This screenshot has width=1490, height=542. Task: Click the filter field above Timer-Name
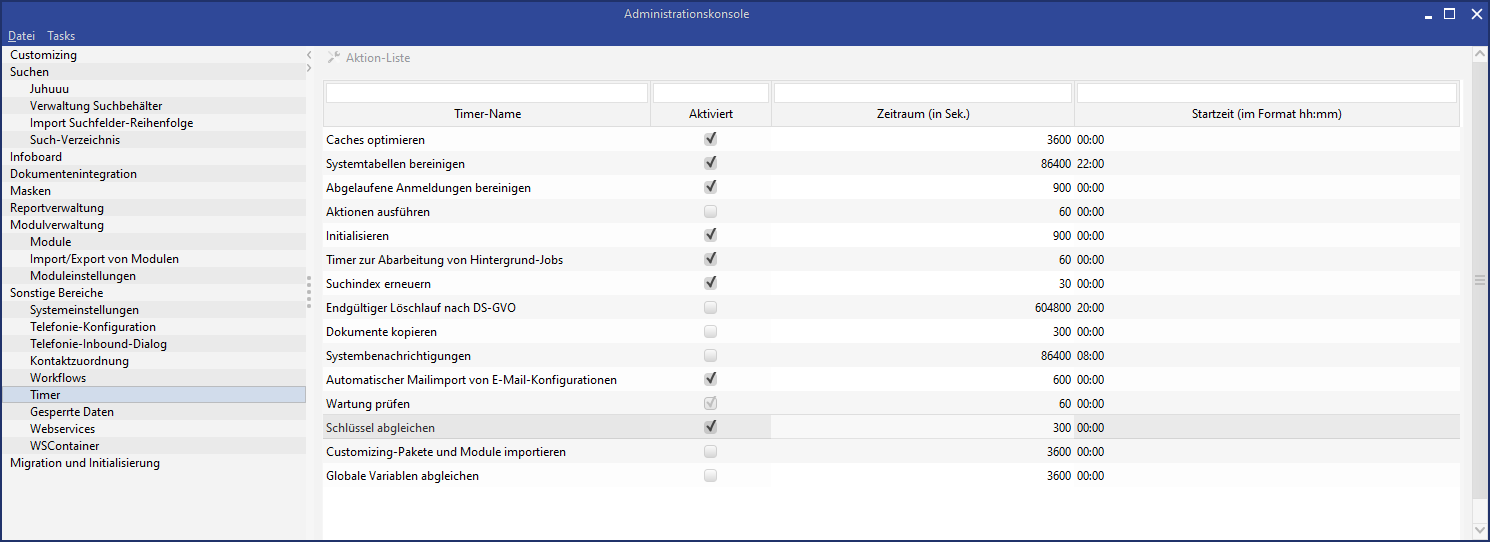click(x=487, y=93)
